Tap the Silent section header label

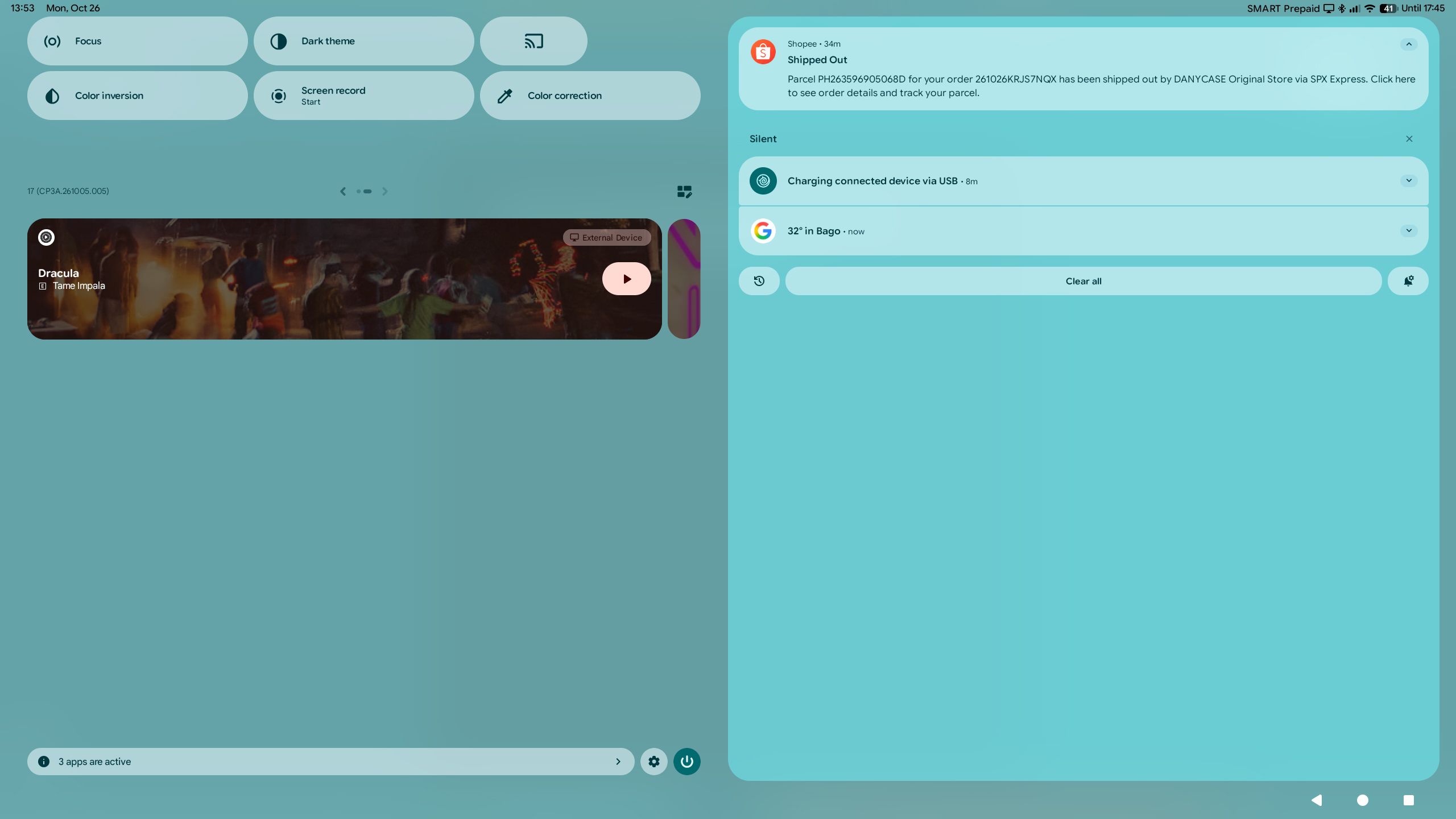pyautogui.click(x=763, y=139)
